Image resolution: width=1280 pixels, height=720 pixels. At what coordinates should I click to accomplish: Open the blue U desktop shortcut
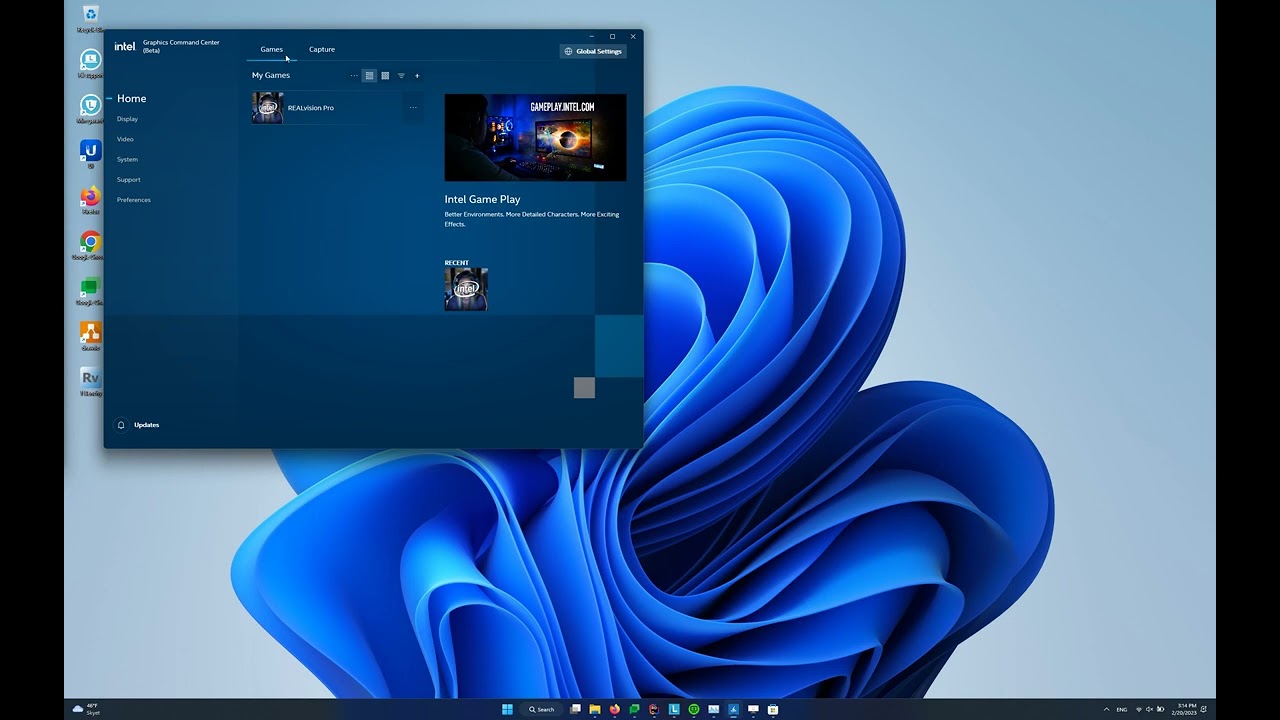91,153
